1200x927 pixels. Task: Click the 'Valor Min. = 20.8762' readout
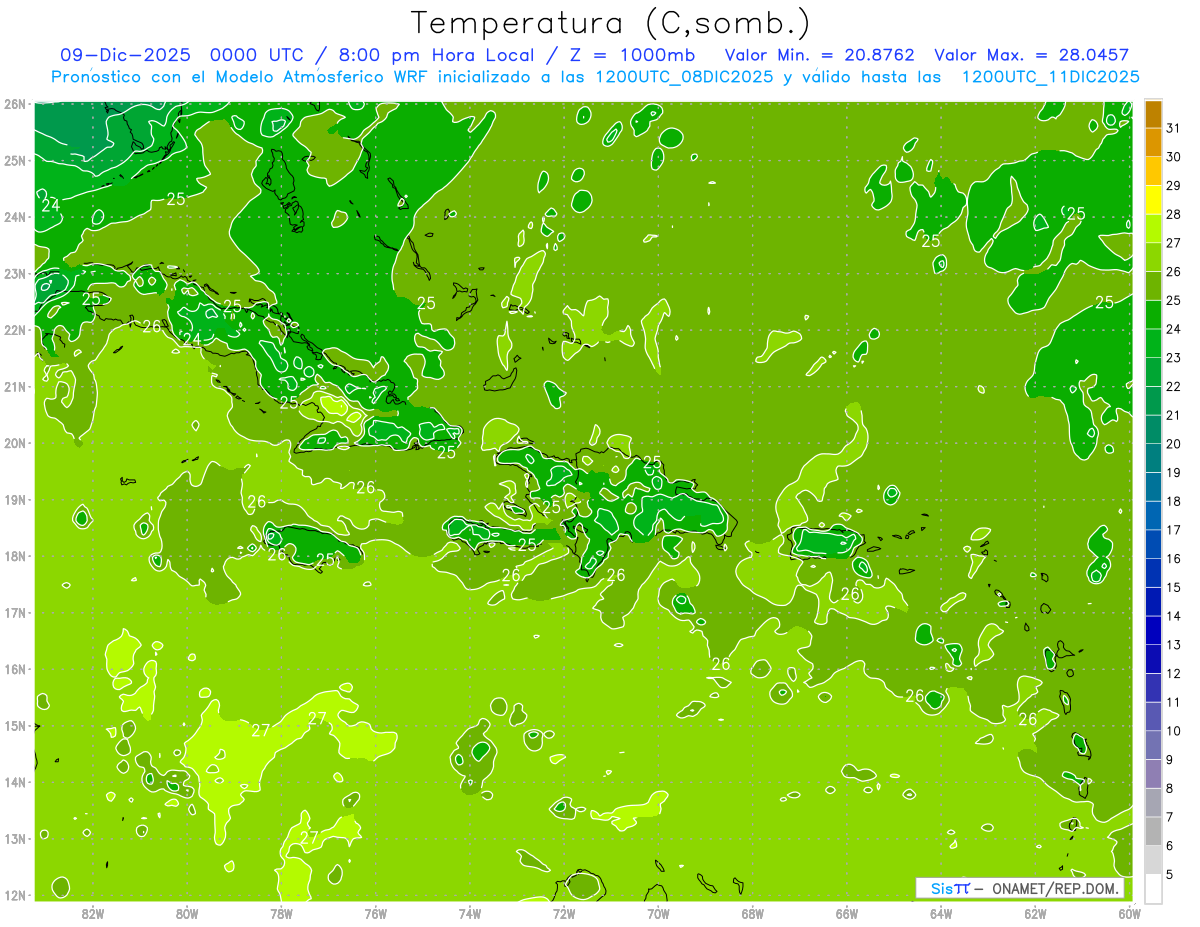point(819,55)
